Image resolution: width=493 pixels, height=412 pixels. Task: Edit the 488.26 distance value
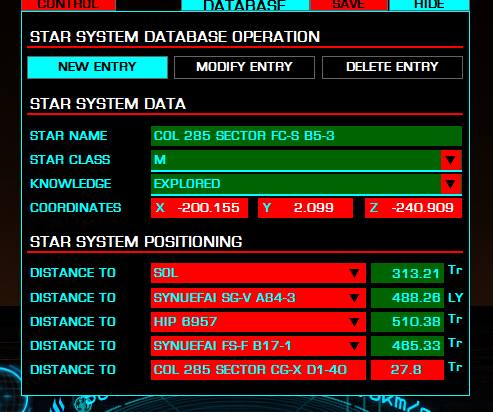(407, 298)
